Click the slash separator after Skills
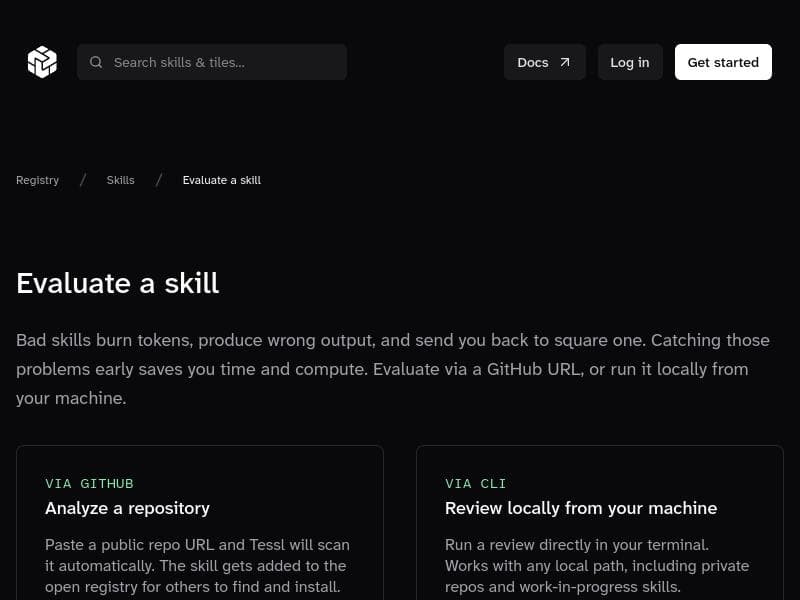 point(158,180)
